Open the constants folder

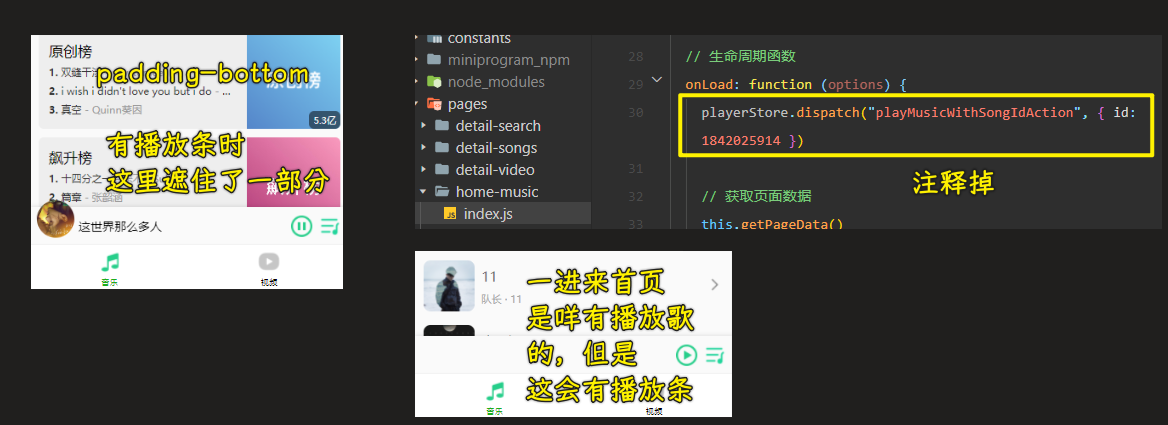coord(479,39)
